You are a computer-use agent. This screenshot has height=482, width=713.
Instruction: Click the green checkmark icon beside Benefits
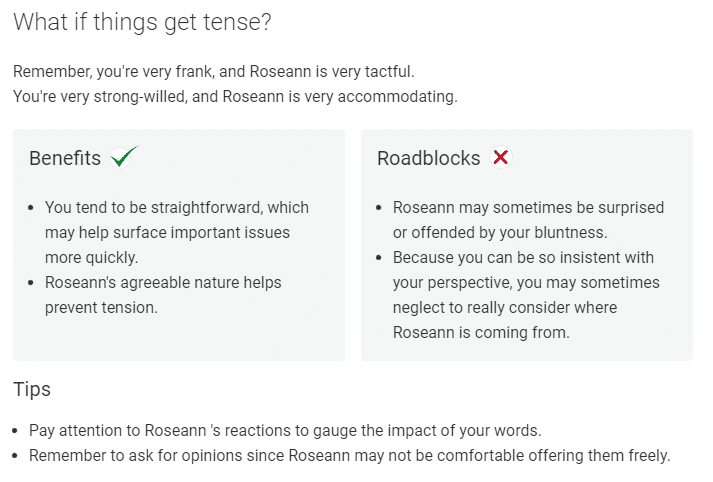(x=124, y=157)
